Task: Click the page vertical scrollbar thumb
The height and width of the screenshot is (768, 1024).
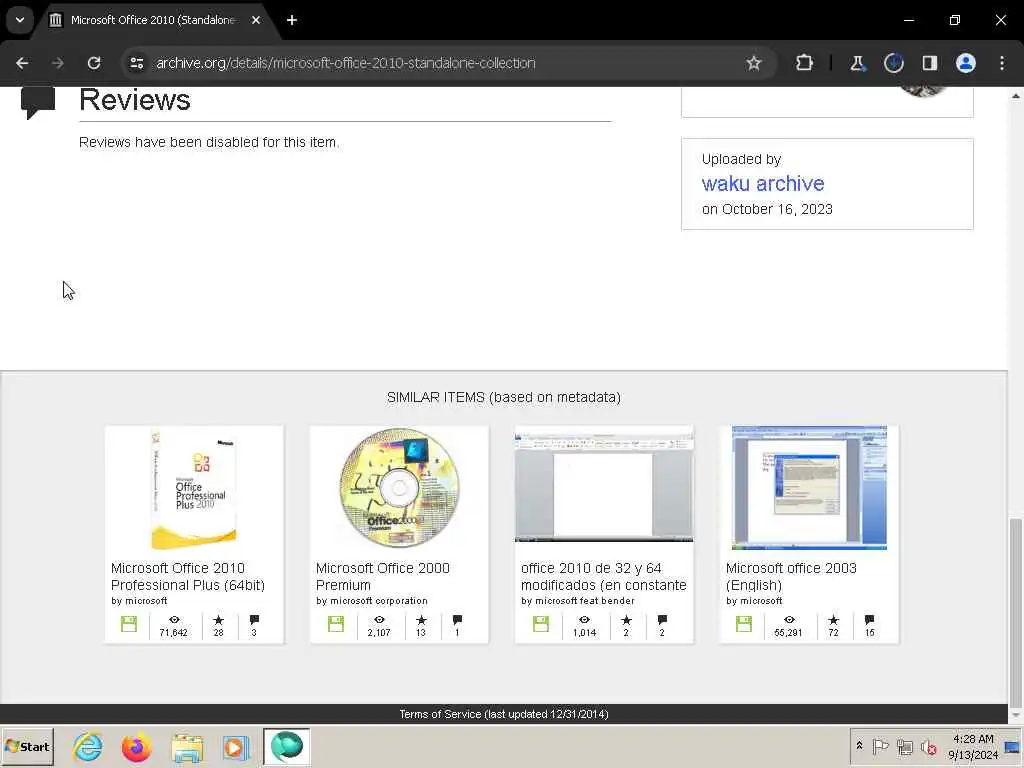Action: coord(1016,614)
